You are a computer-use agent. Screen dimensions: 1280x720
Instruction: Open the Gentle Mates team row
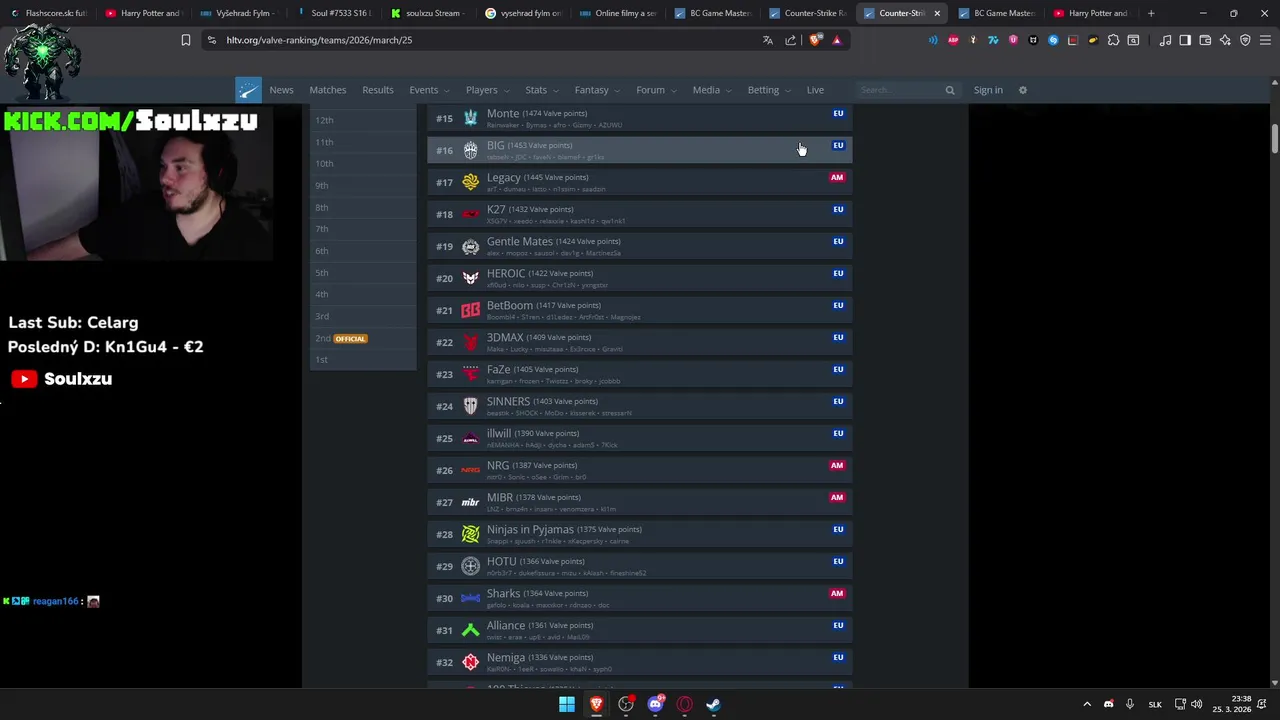640,246
